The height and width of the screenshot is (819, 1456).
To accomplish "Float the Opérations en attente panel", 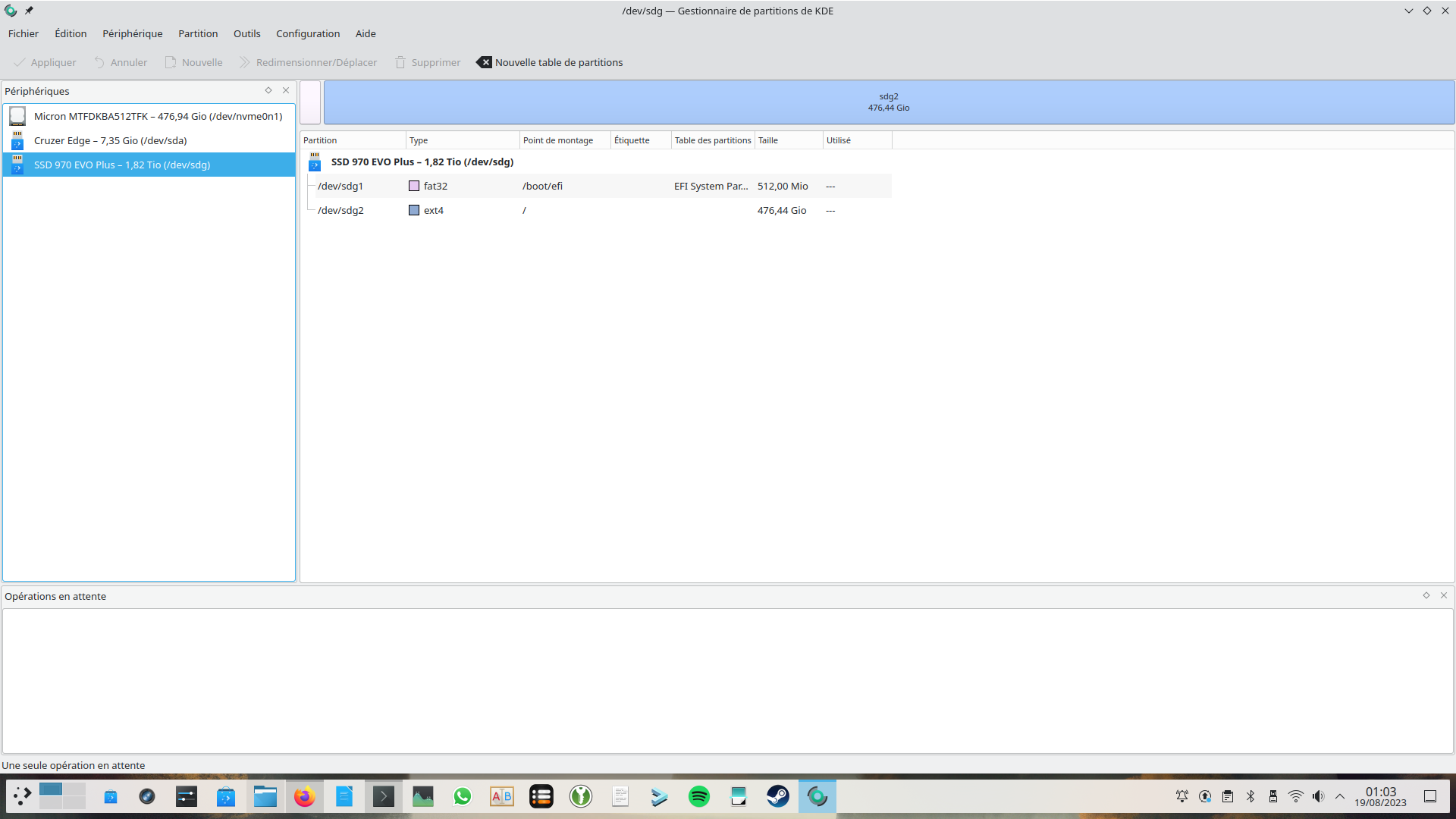I will point(1426,595).
